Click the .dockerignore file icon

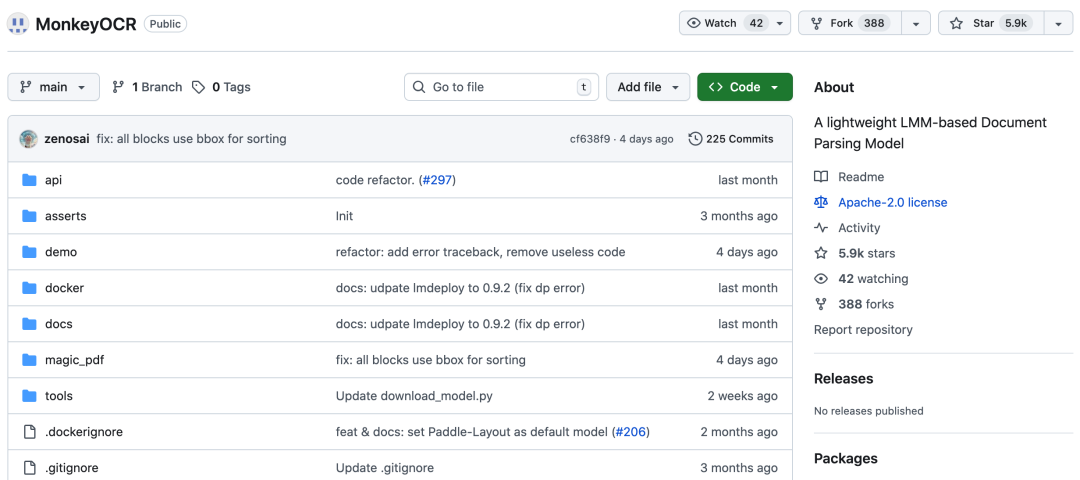29,432
